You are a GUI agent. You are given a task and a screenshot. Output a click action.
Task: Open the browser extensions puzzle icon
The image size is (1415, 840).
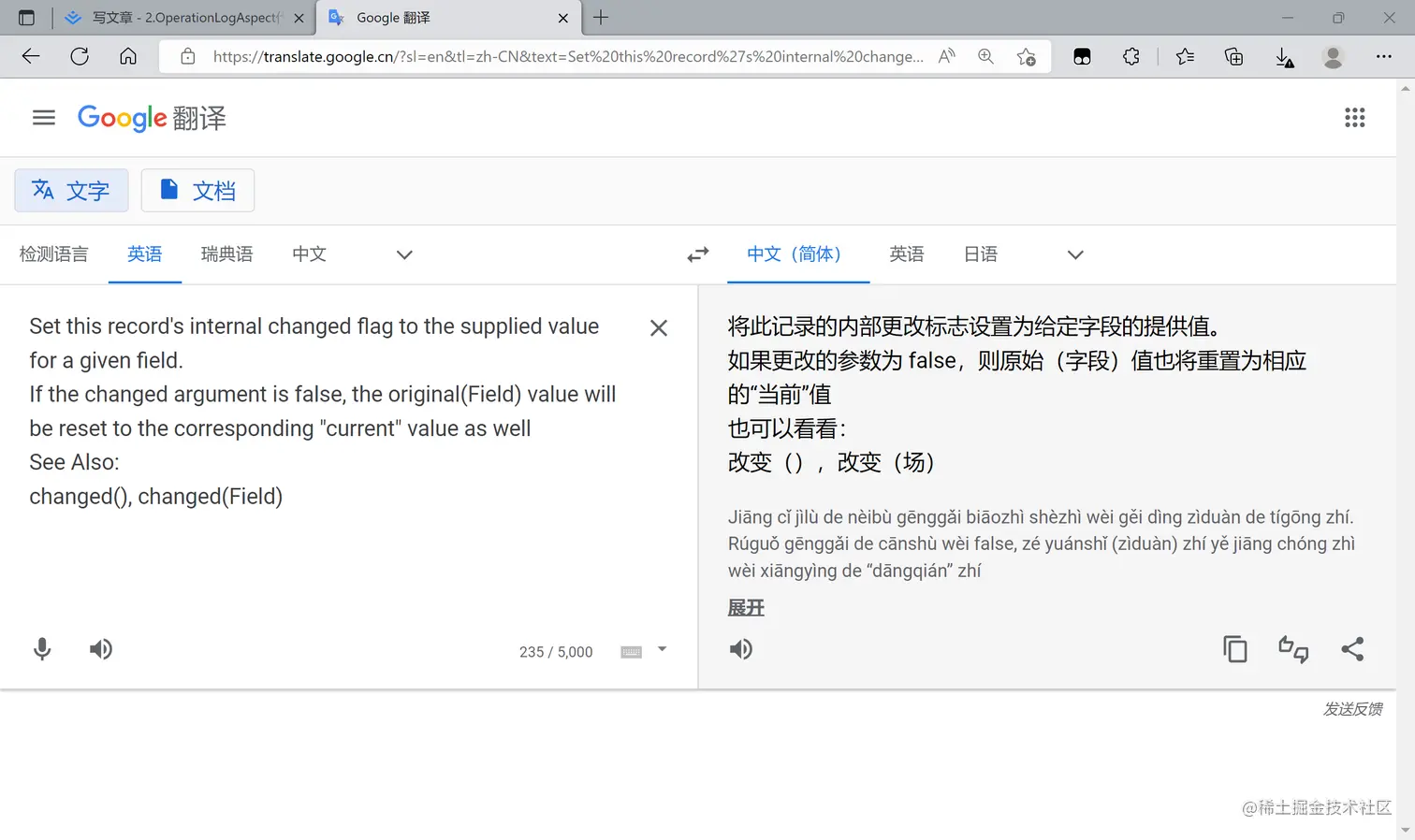pyautogui.click(x=1131, y=57)
